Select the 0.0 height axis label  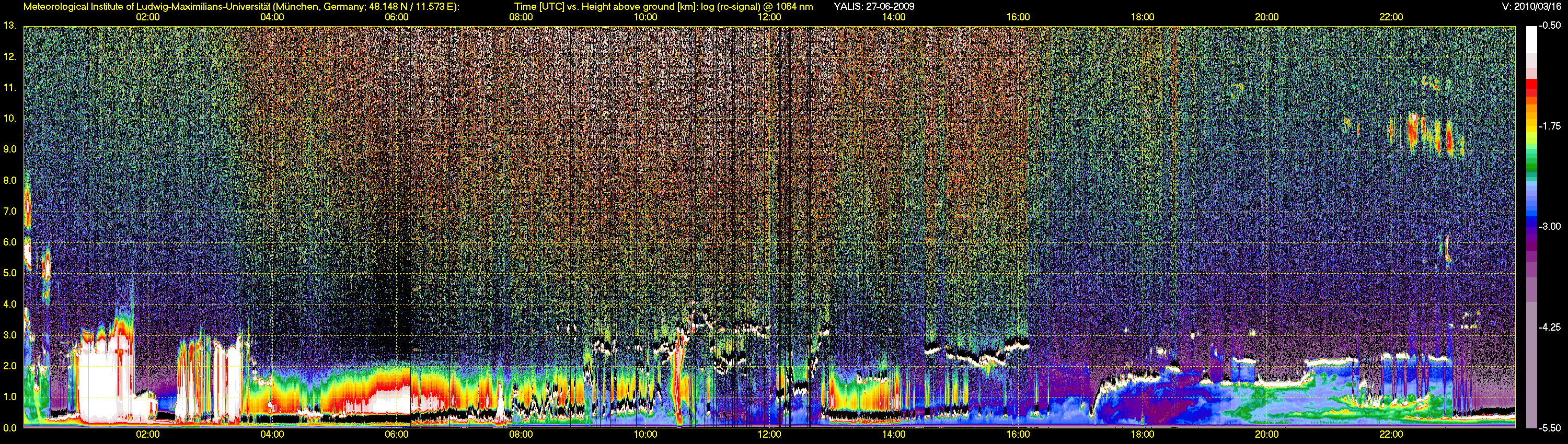(9, 428)
